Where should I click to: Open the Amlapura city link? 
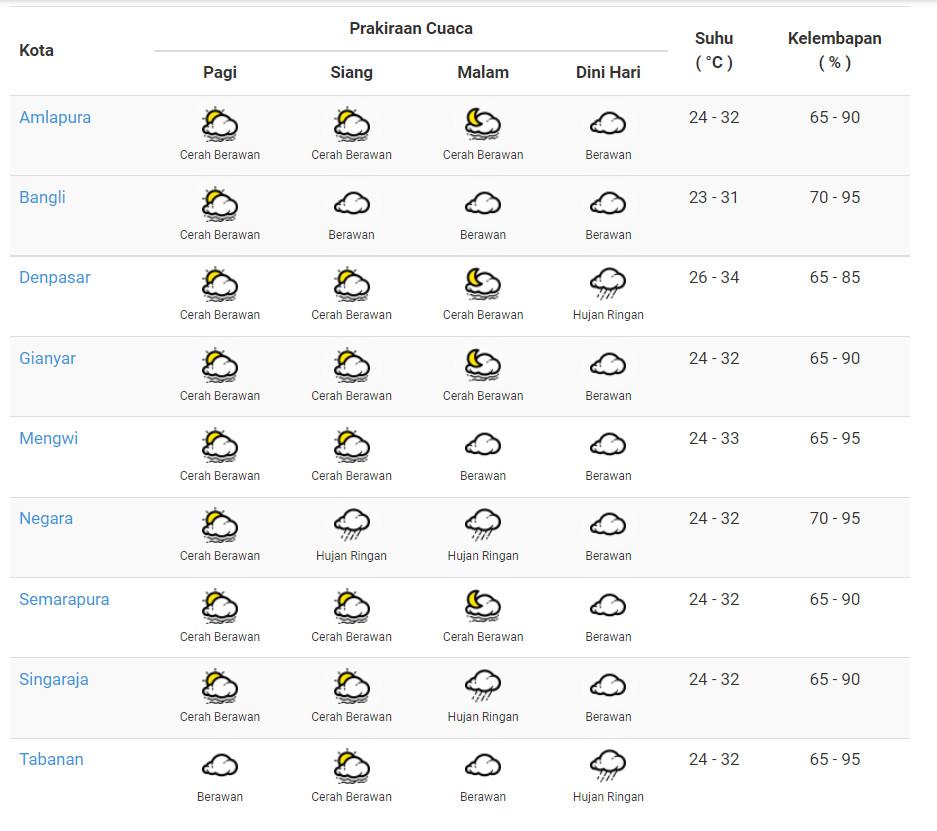[x=55, y=117]
